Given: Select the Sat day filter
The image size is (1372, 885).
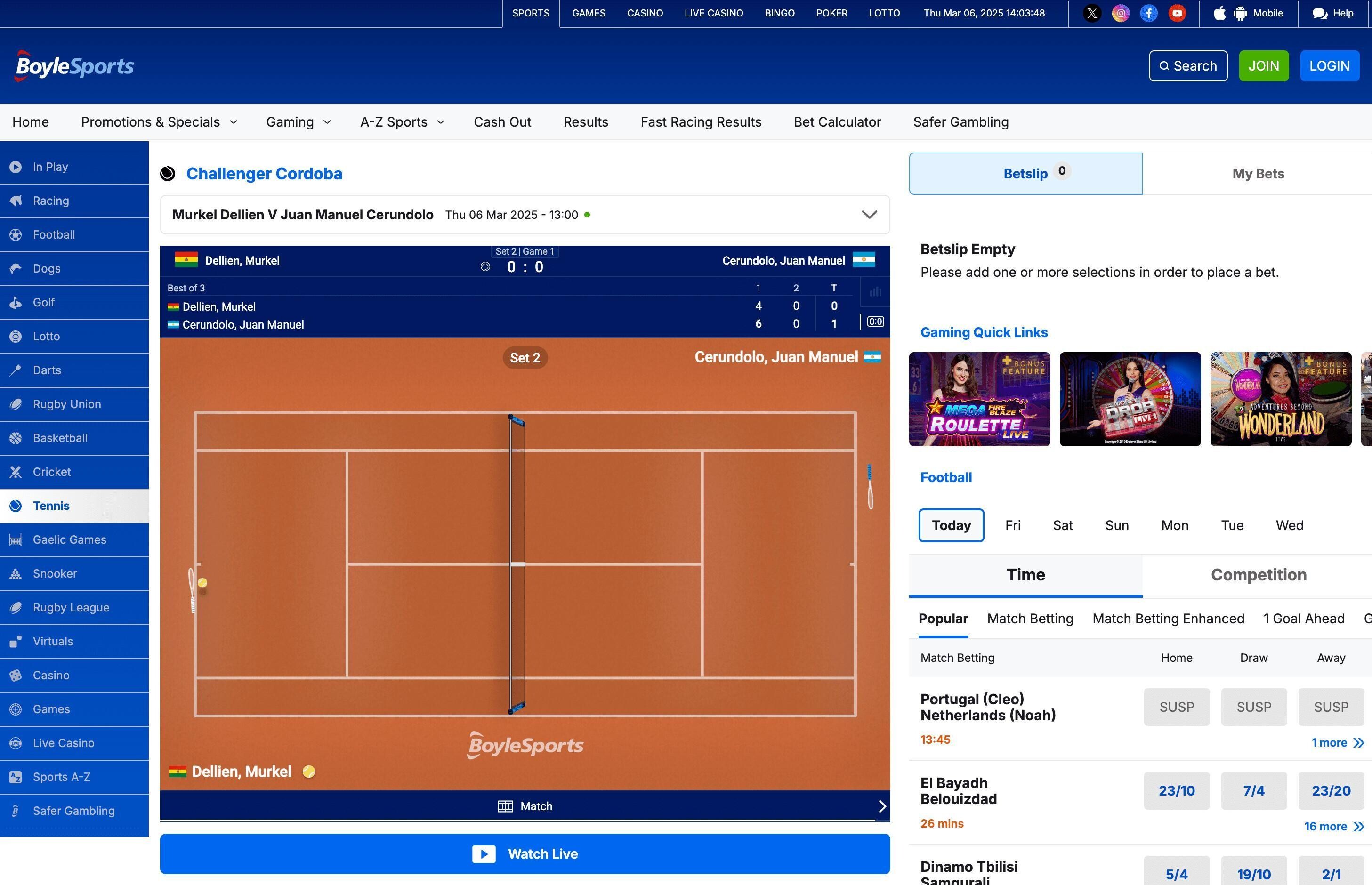Looking at the screenshot, I should pos(1062,525).
